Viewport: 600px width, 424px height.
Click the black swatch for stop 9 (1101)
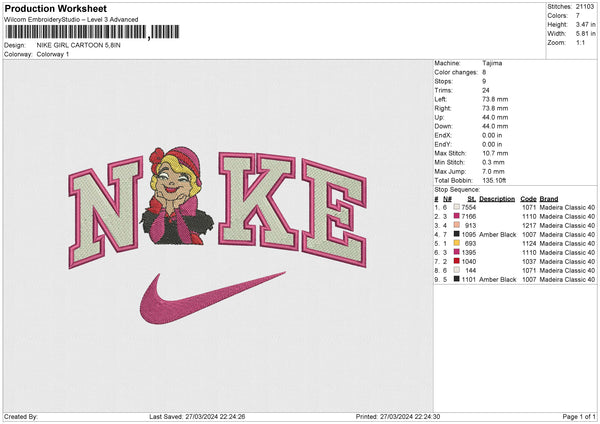coord(457,279)
